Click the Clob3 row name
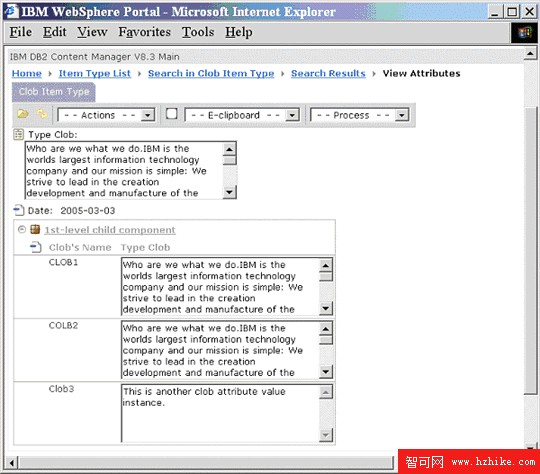540x474 pixels. point(61,389)
